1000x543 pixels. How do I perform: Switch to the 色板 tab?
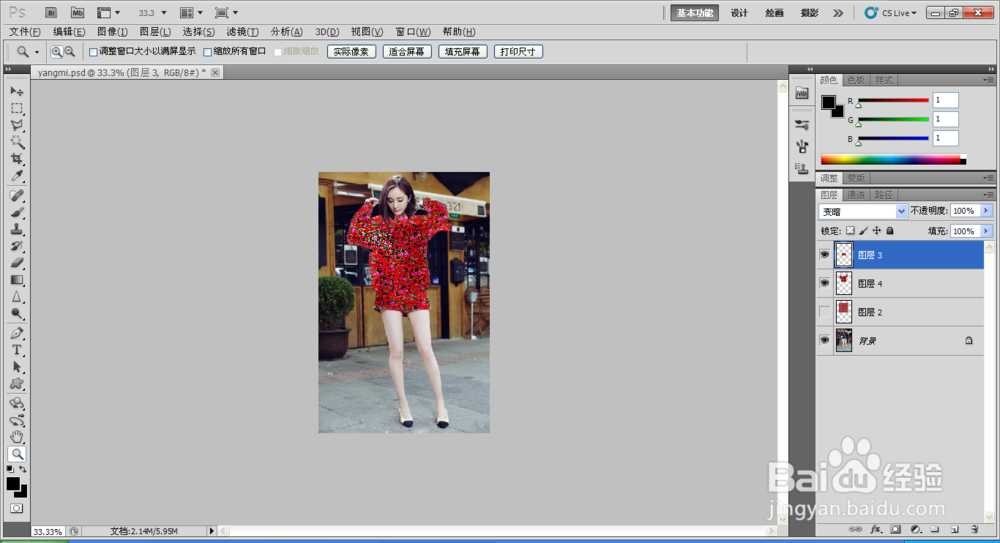[856, 80]
